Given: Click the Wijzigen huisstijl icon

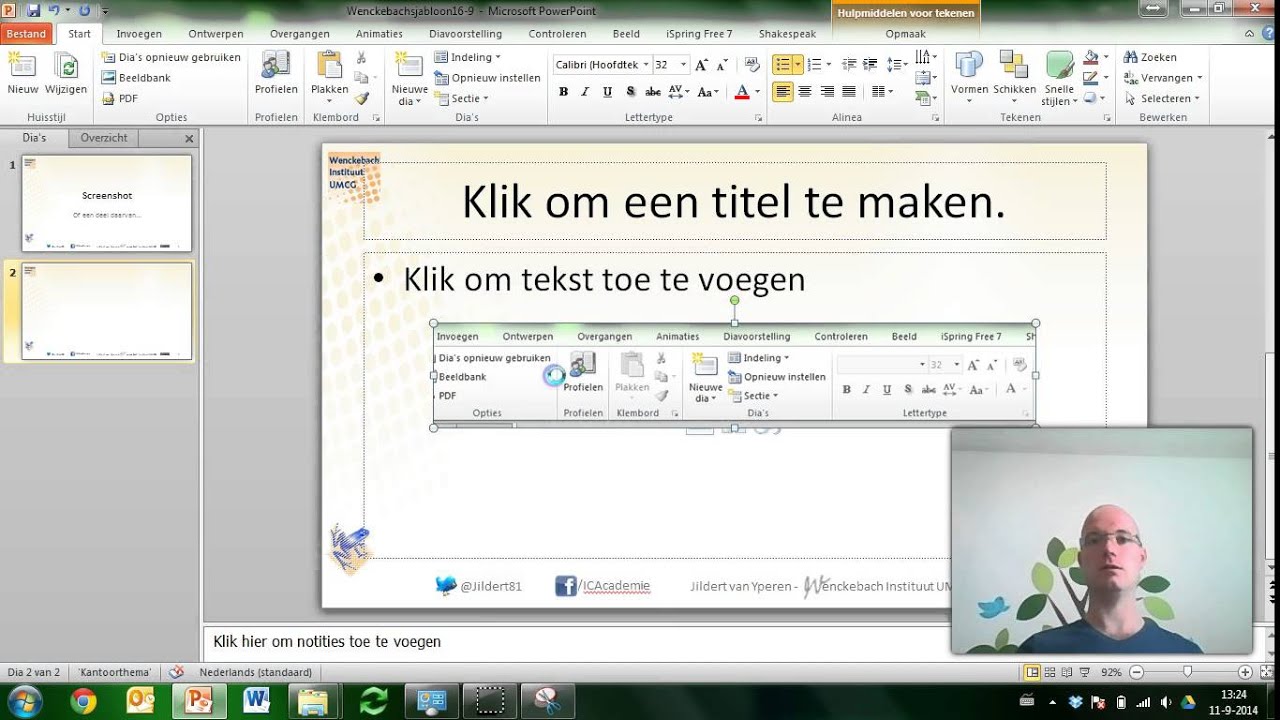Looking at the screenshot, I should pyautogui.click(x=66, y=72).
